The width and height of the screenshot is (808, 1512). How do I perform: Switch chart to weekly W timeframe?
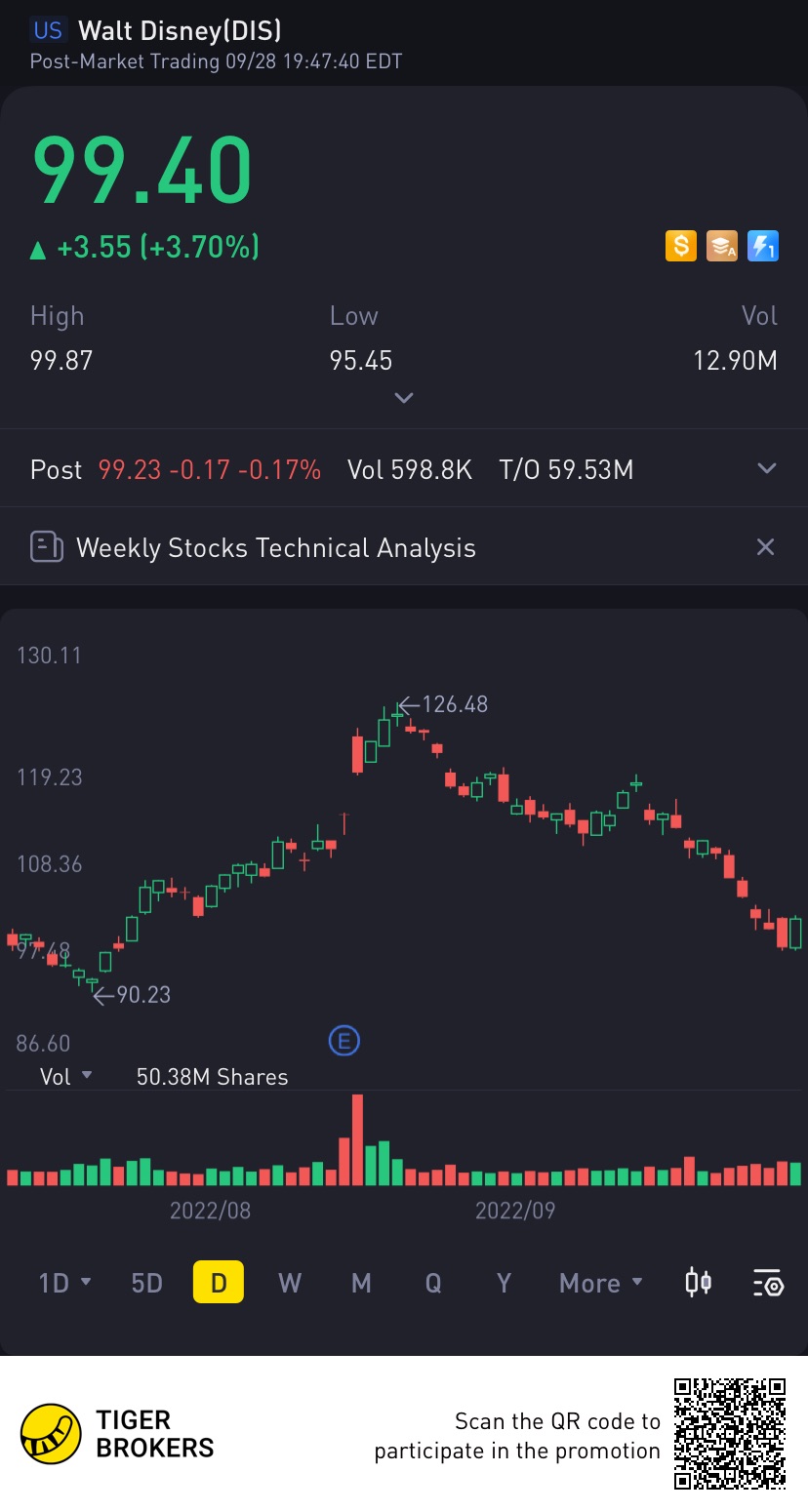point(290,1283)
